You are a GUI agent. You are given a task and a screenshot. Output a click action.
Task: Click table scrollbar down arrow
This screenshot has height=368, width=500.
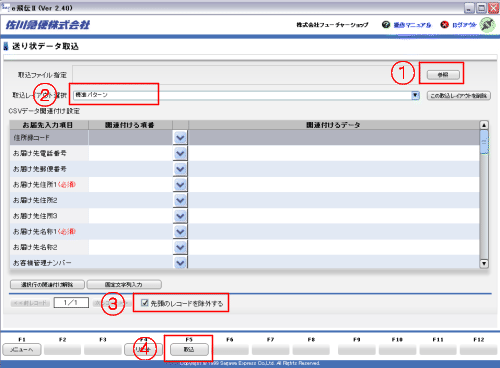click(484, 264)
